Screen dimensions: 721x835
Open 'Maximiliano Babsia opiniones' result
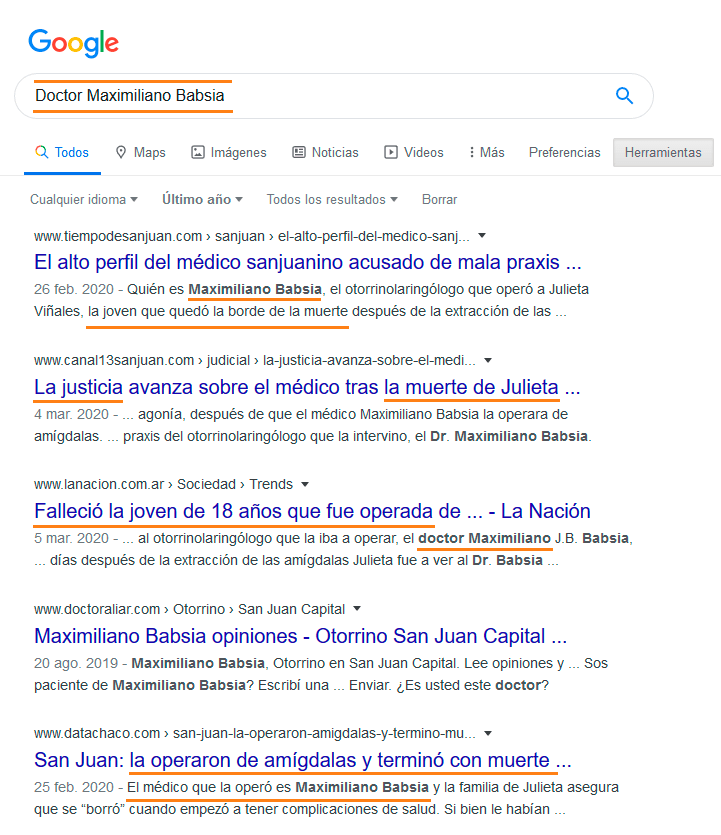click(x=301, y=636)
